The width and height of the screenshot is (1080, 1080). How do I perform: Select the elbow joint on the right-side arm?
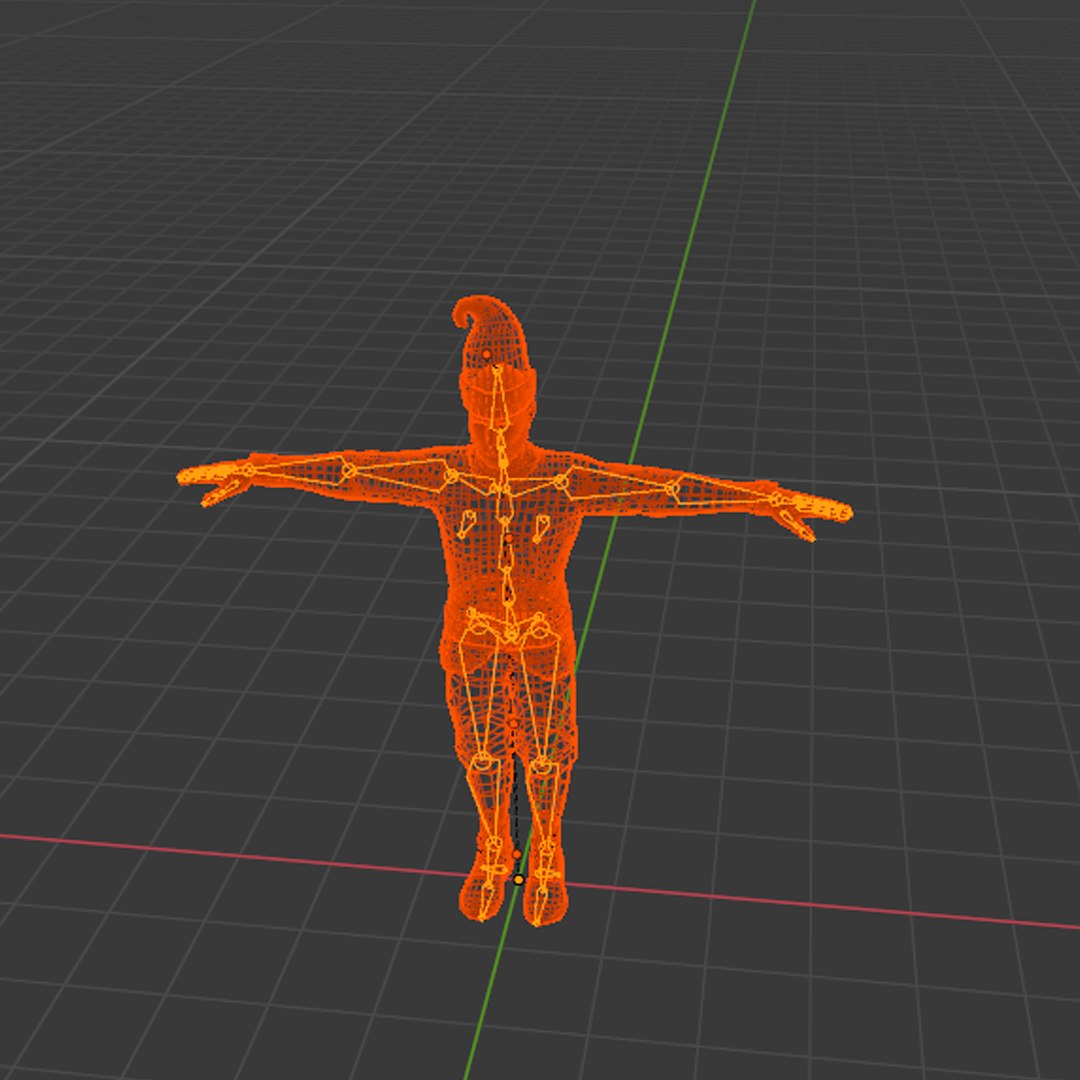(x=673, y=488)
